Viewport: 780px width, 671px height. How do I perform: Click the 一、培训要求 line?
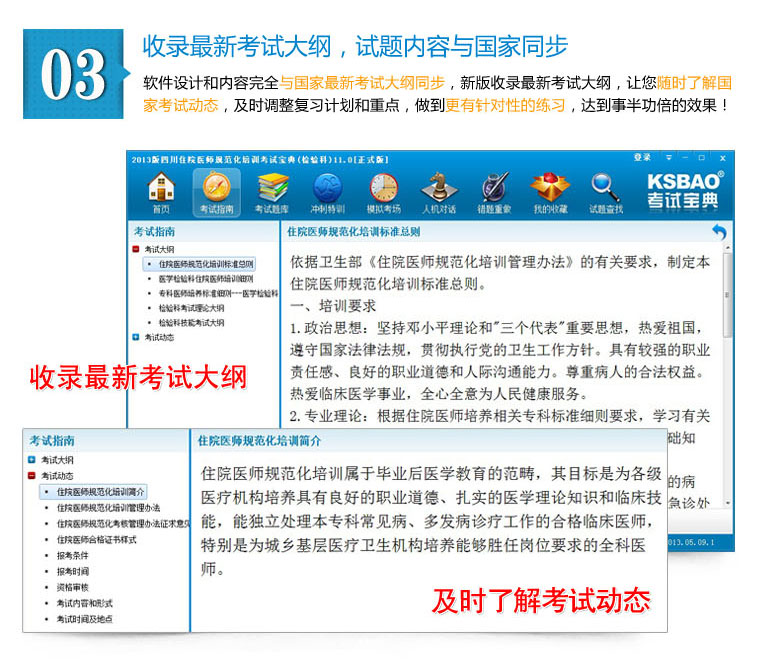(333, 306)
